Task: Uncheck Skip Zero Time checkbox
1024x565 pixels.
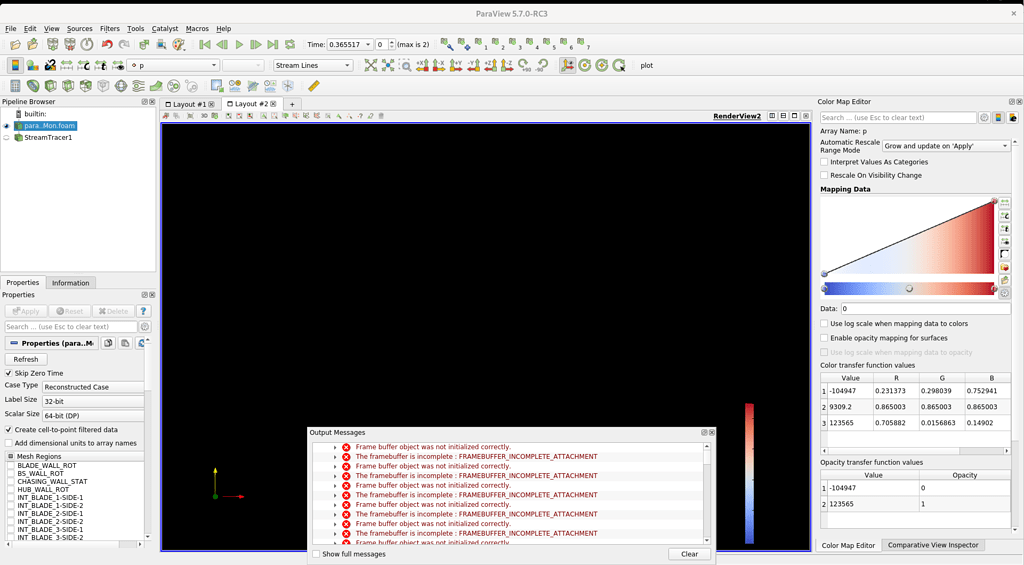Action: pos(8,373)
